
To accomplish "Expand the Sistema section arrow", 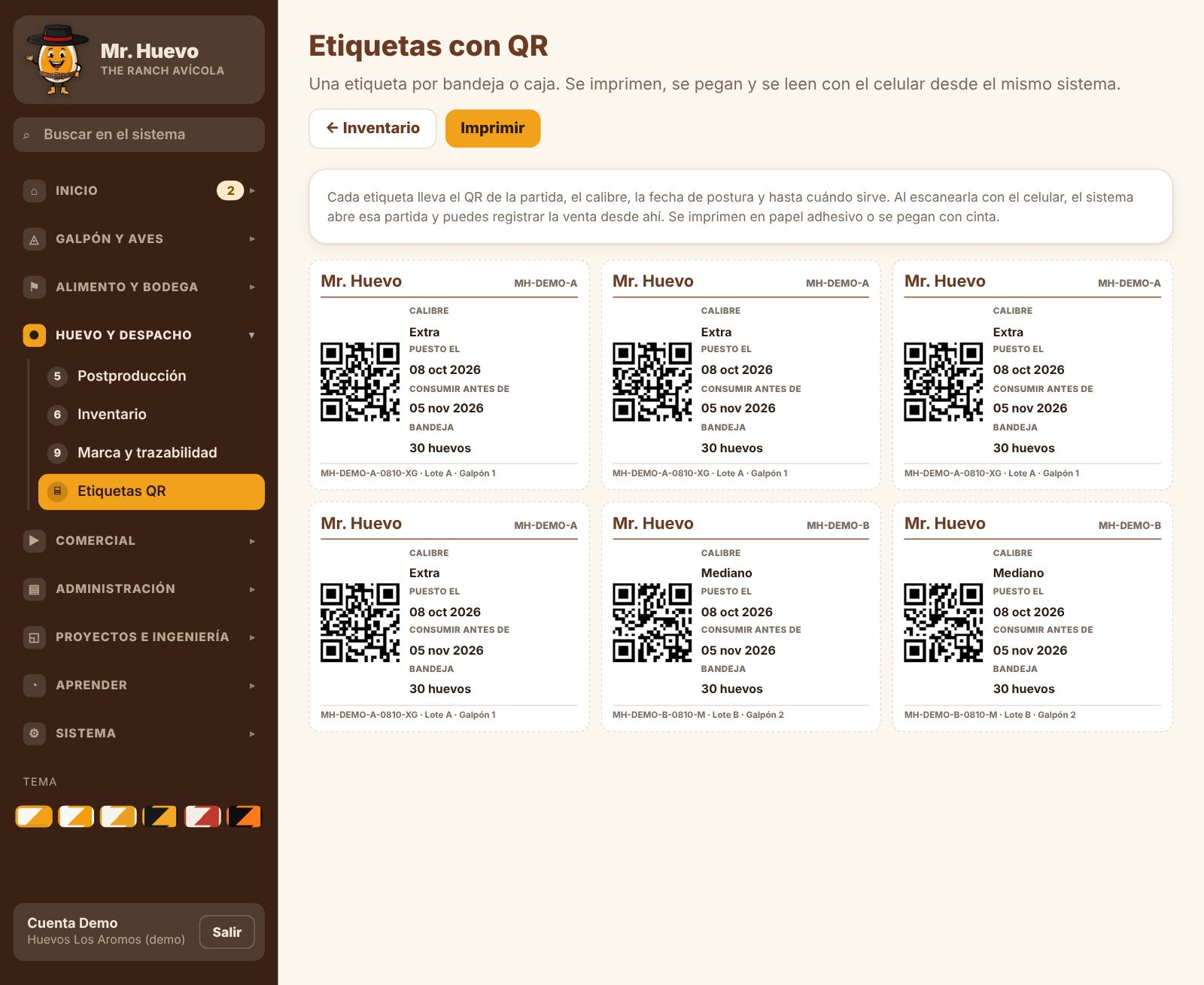I will click(x=252, y=734).
